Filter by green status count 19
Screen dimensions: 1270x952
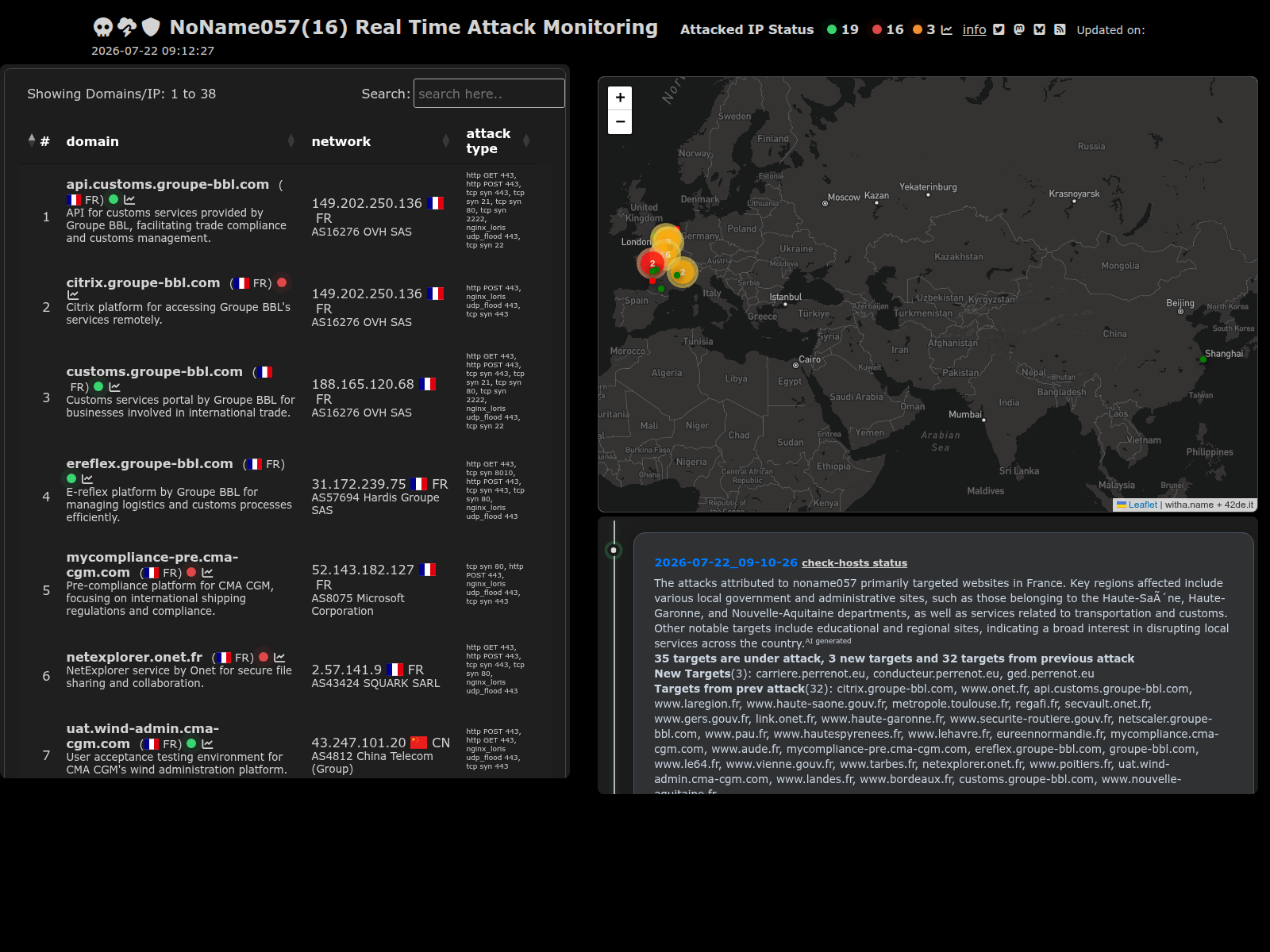[842, 29]
